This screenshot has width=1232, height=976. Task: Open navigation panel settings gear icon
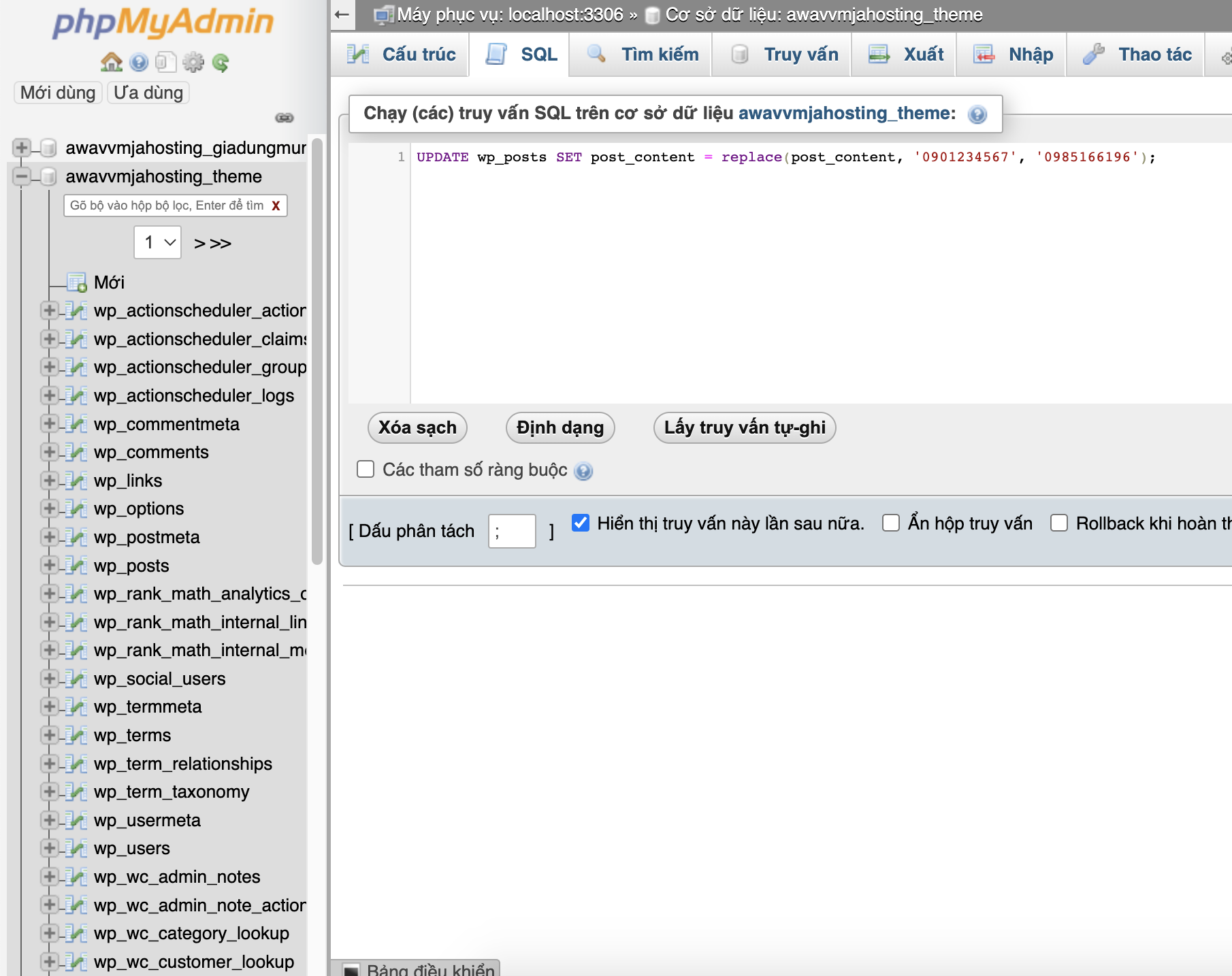tap(193, 63)
